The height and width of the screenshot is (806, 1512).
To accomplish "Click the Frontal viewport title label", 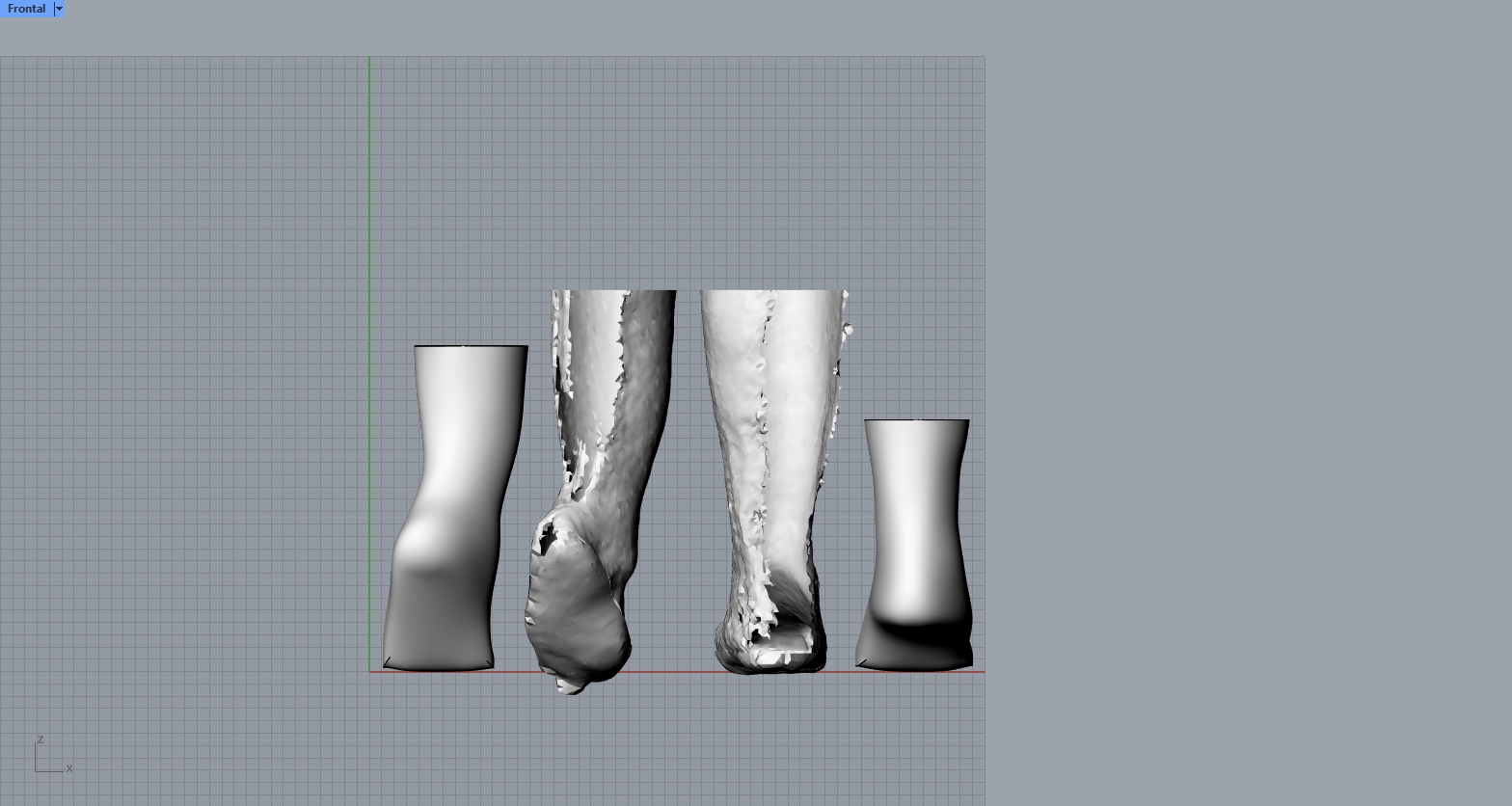I will pyautogui.click(x=26, y=9).
